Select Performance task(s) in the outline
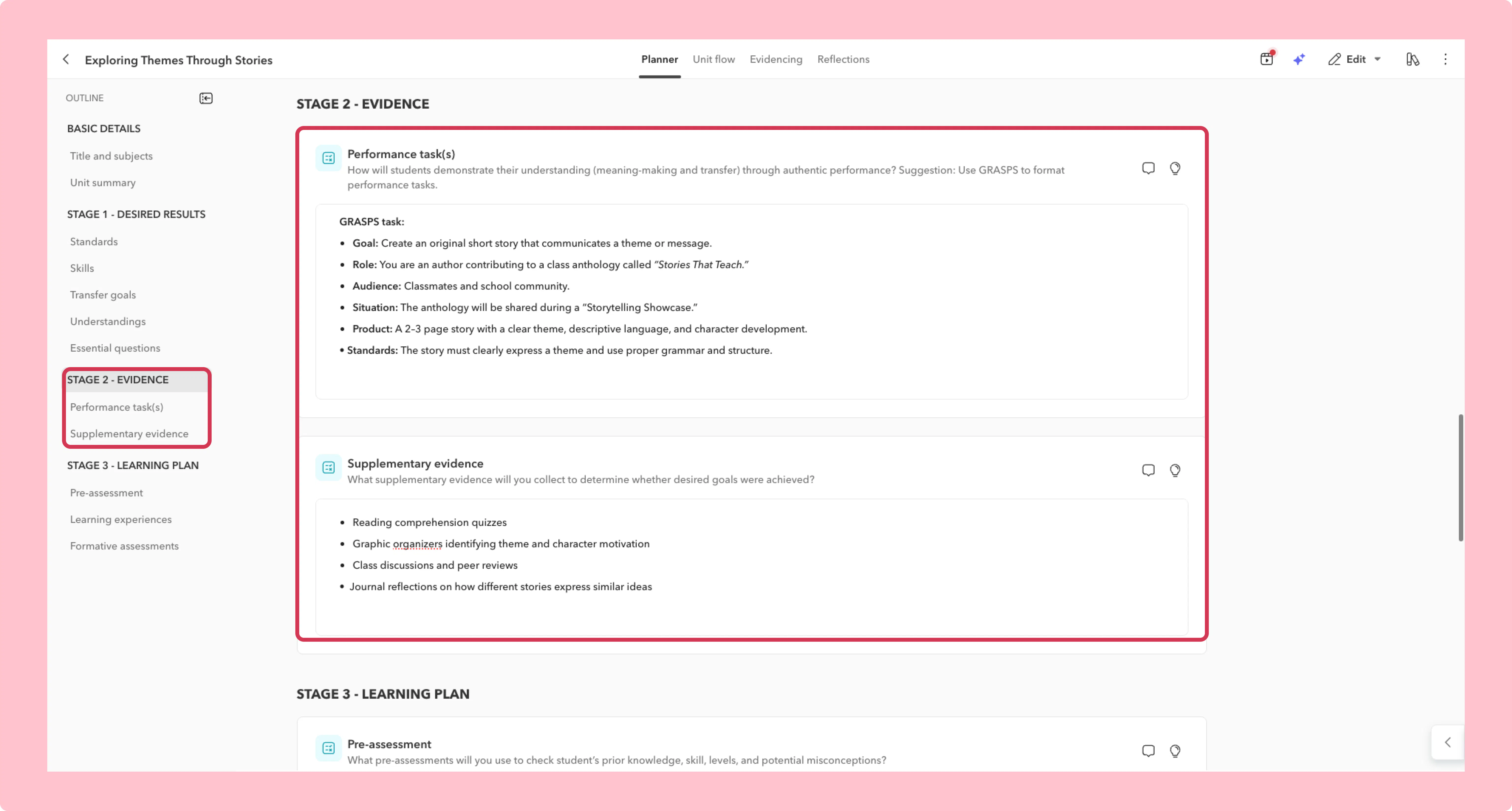The height and width of the screenshot is (811, 1512). click(x=117, y=407)
